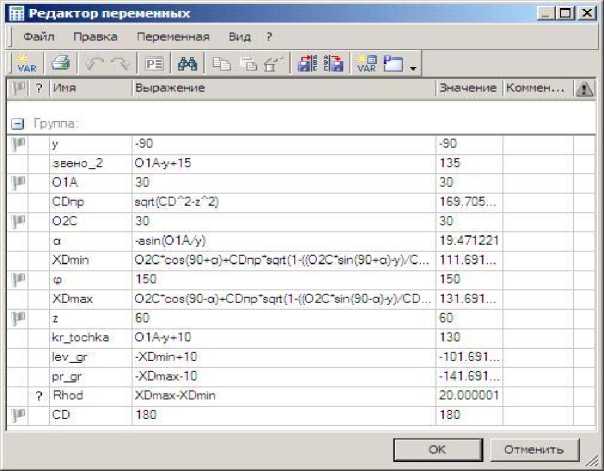Viewport: 604px width, 471px height.
Task: Click the ? mark in Rhod row
Action: click(x=39, y=396)
